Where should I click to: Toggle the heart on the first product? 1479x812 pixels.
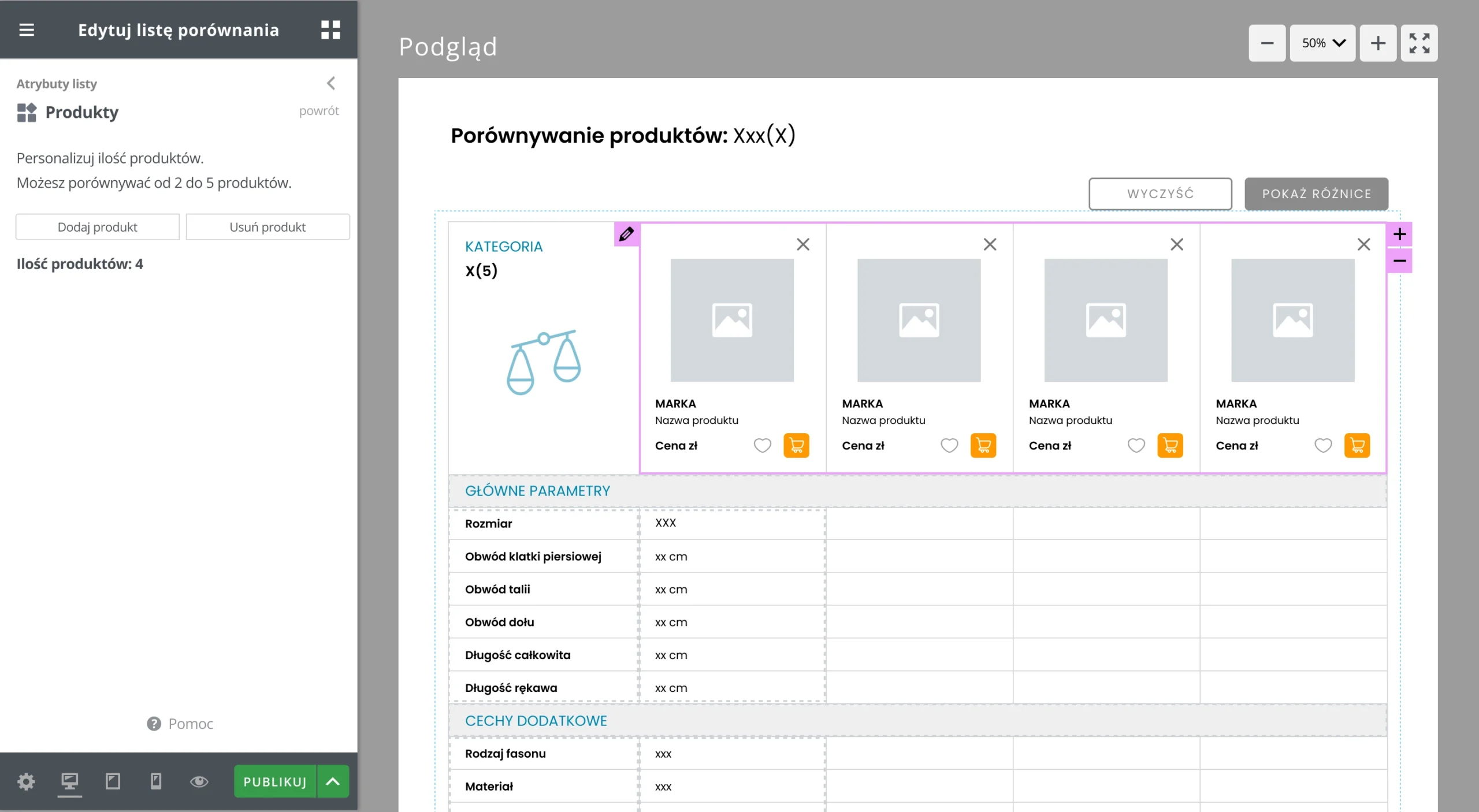[762, 445]
